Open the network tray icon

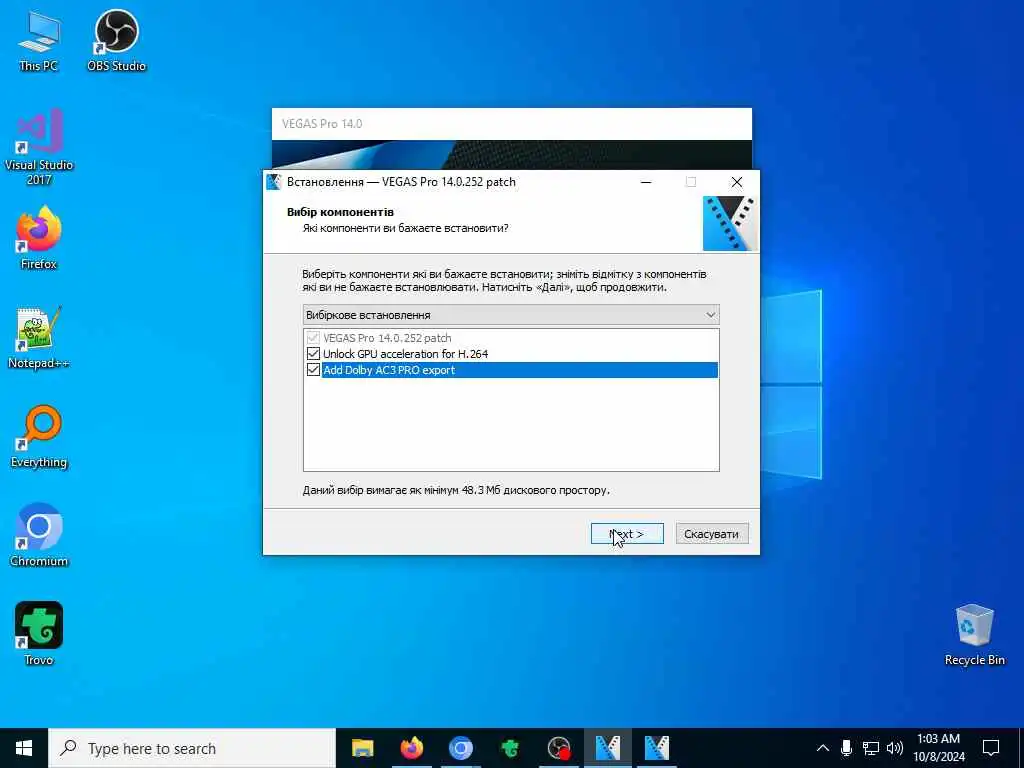(871, 748)
